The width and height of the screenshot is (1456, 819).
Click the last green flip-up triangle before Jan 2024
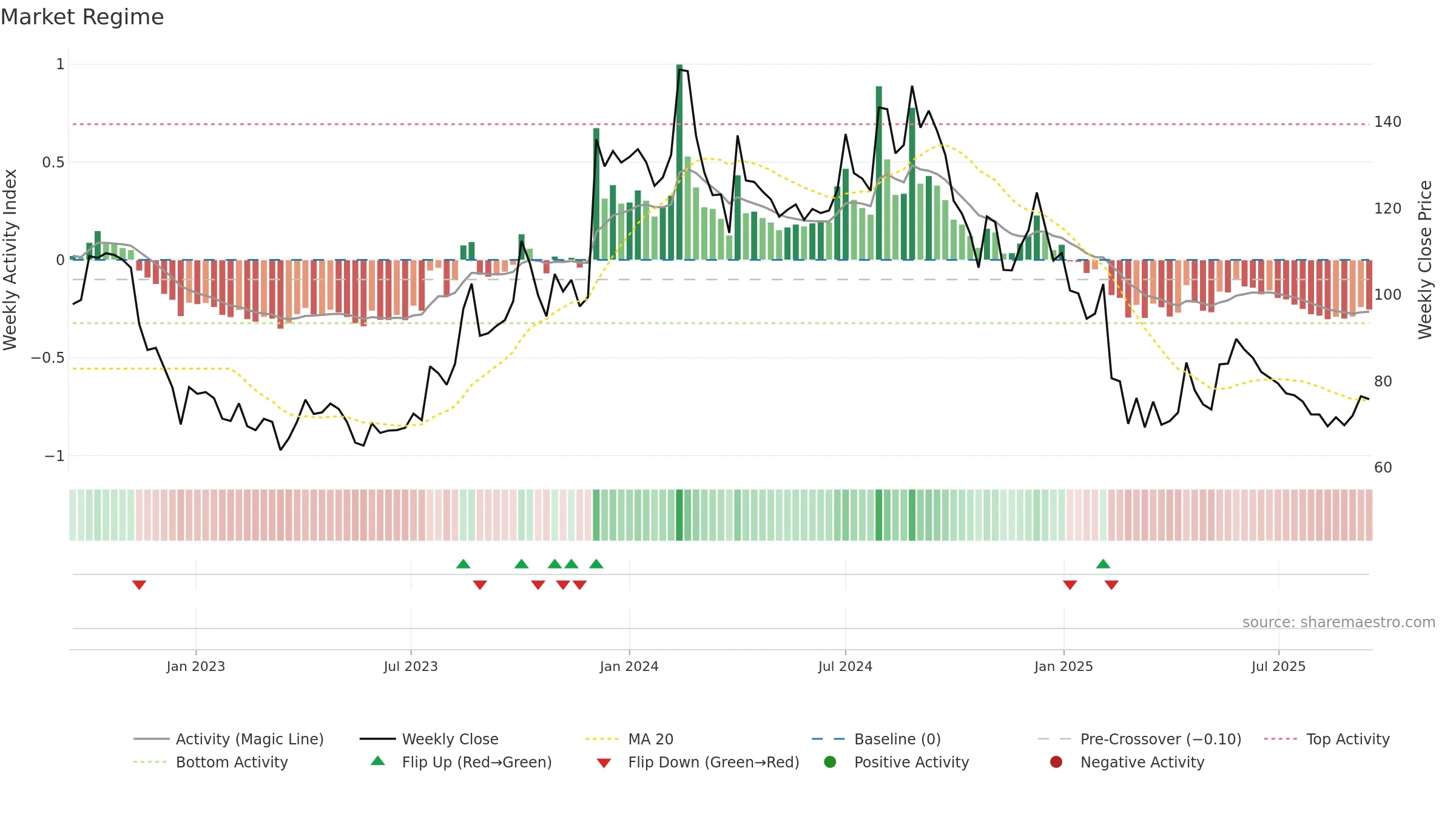click(596, 564)
